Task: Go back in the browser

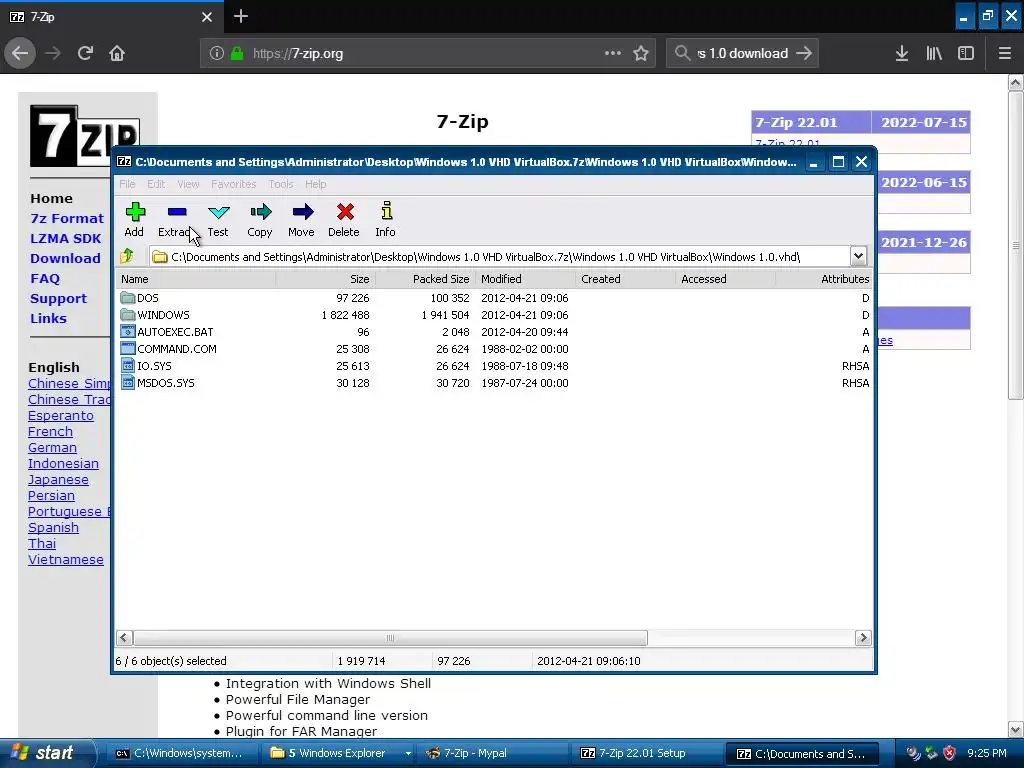Action: 20,54
